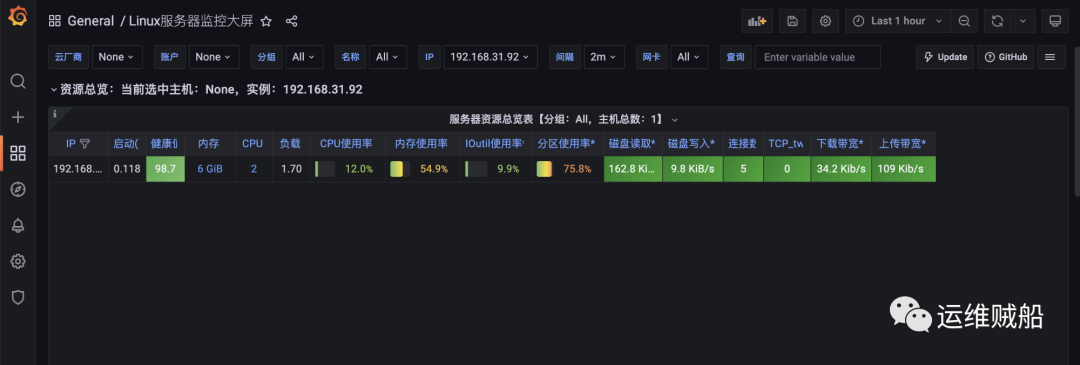Open the Explore compass icon
Viewport: 1080px width, 365px height.
(x=18, y=189)
